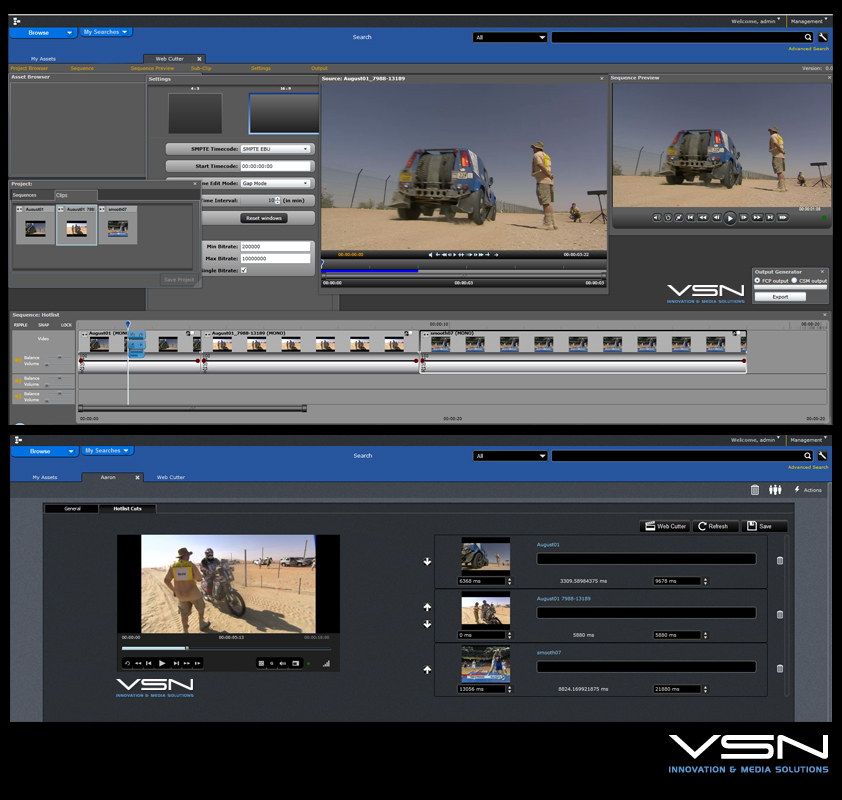Delete the August01 hotlist cut row

click(x=780, y=561)
